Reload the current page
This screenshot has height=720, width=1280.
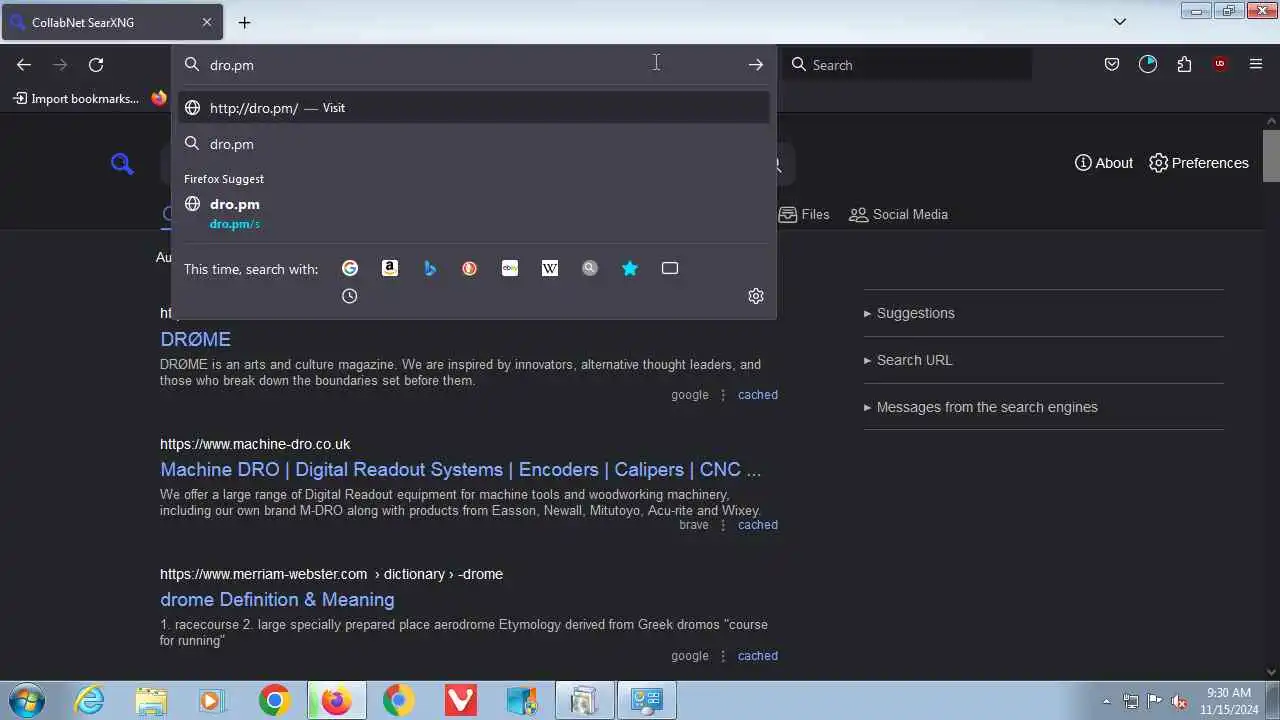point(96,65)
